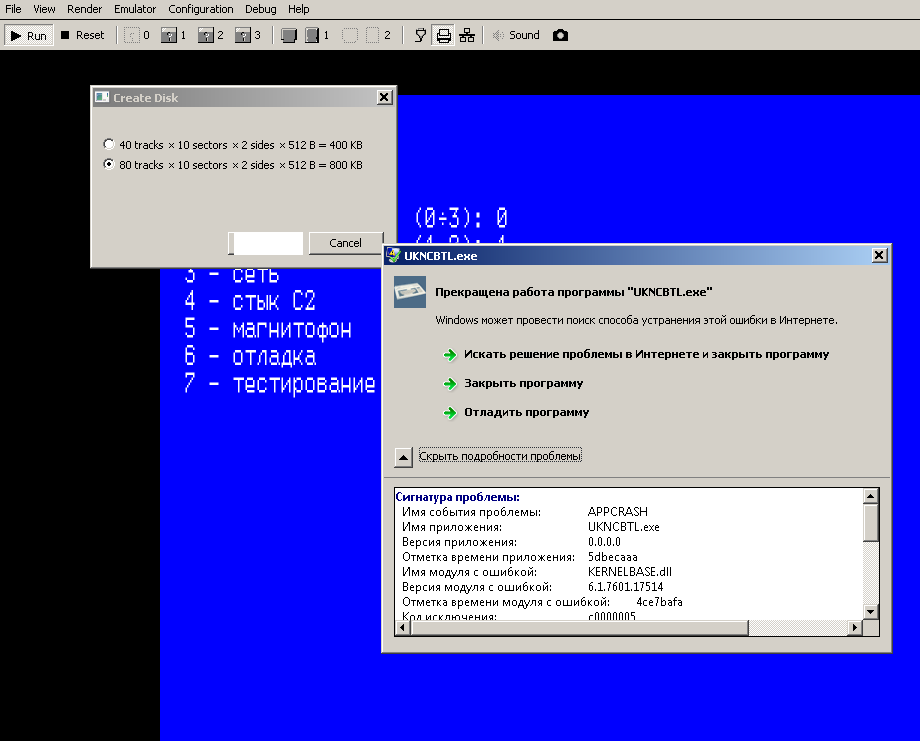
Task: Collapse details with up-arrow expander button
Action: tap(403, 456)
